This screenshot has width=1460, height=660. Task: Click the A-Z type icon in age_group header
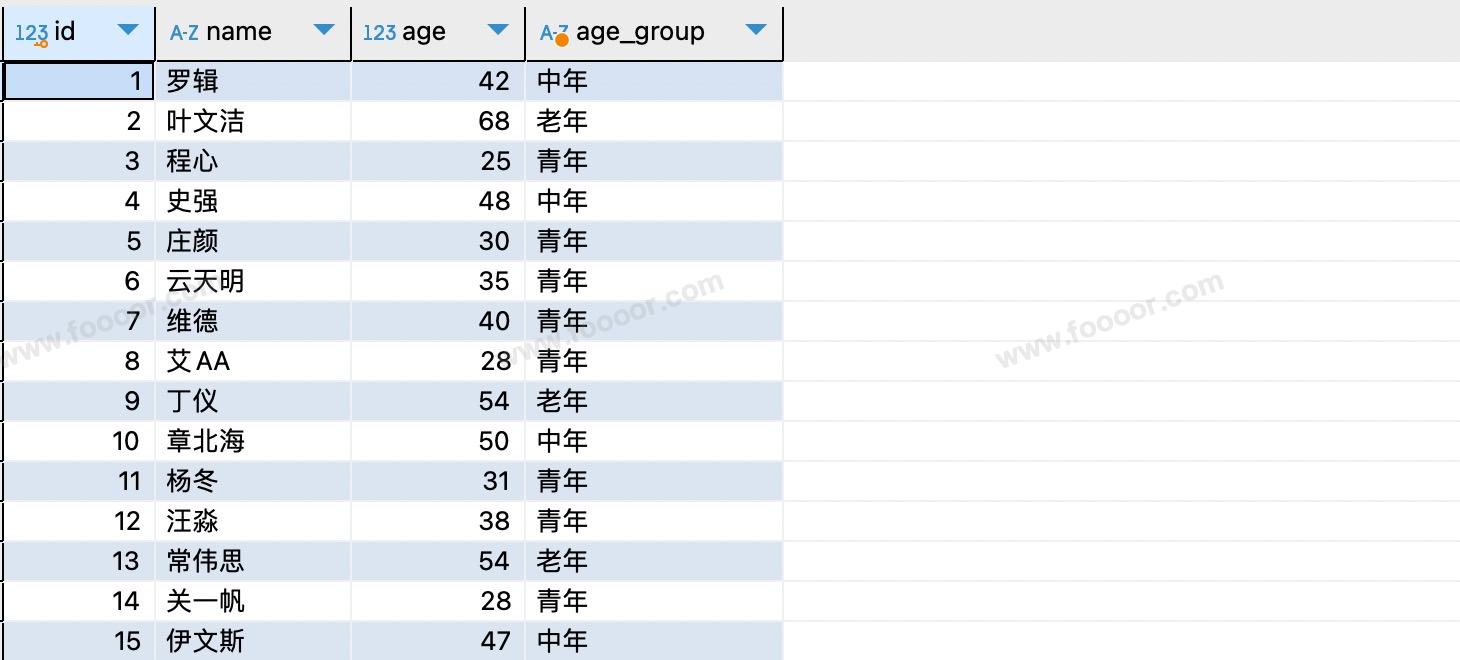(x=555, y=33)
